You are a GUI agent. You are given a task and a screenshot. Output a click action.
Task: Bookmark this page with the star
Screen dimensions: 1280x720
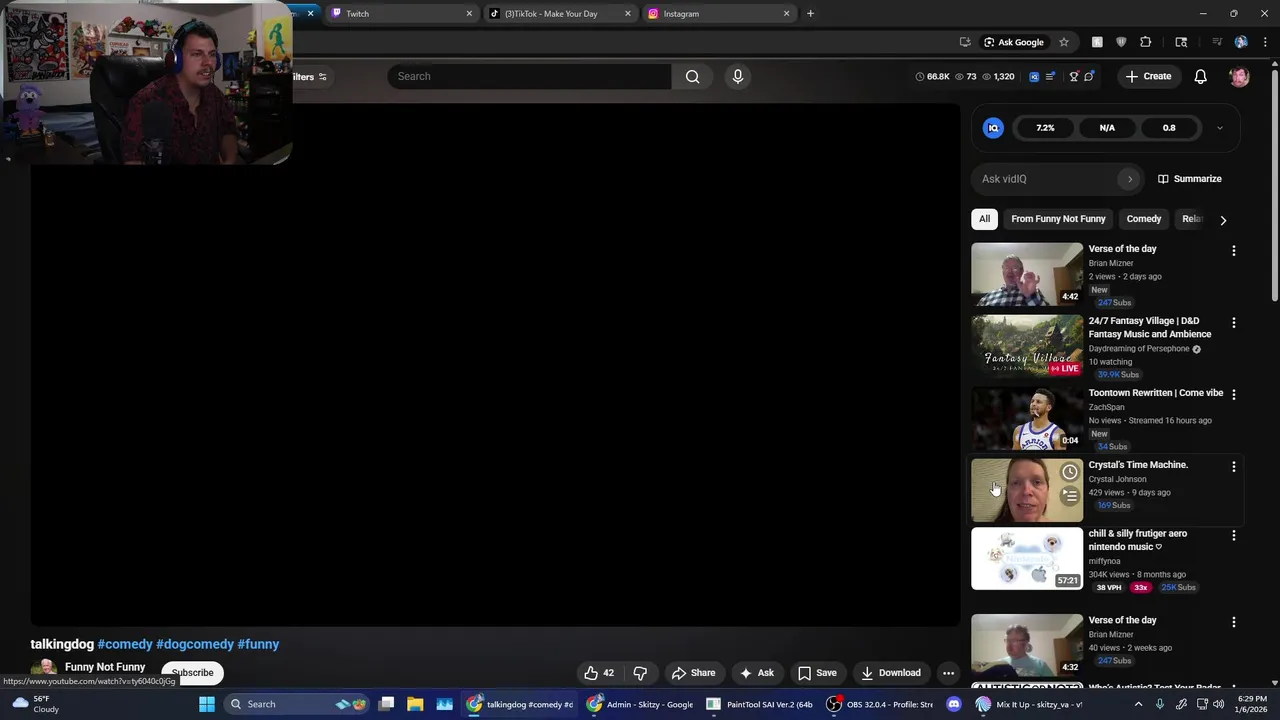click(x=1064, y=42)
